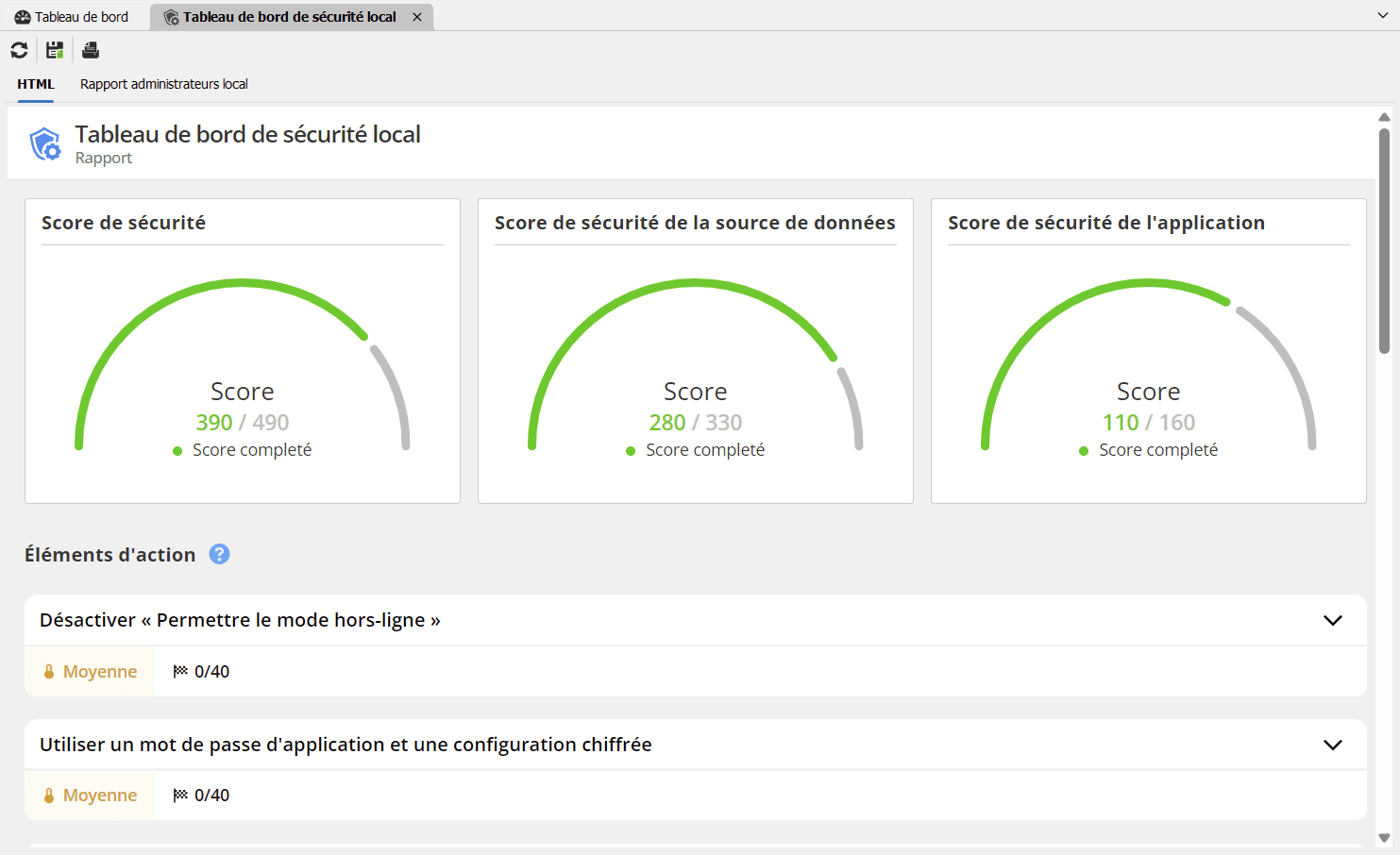Image resolution: width=1400 pixels, height=855 pixels.
Task: Close the Tableau de bord de sécurité local tab
Action: click(x=417, y=17)
